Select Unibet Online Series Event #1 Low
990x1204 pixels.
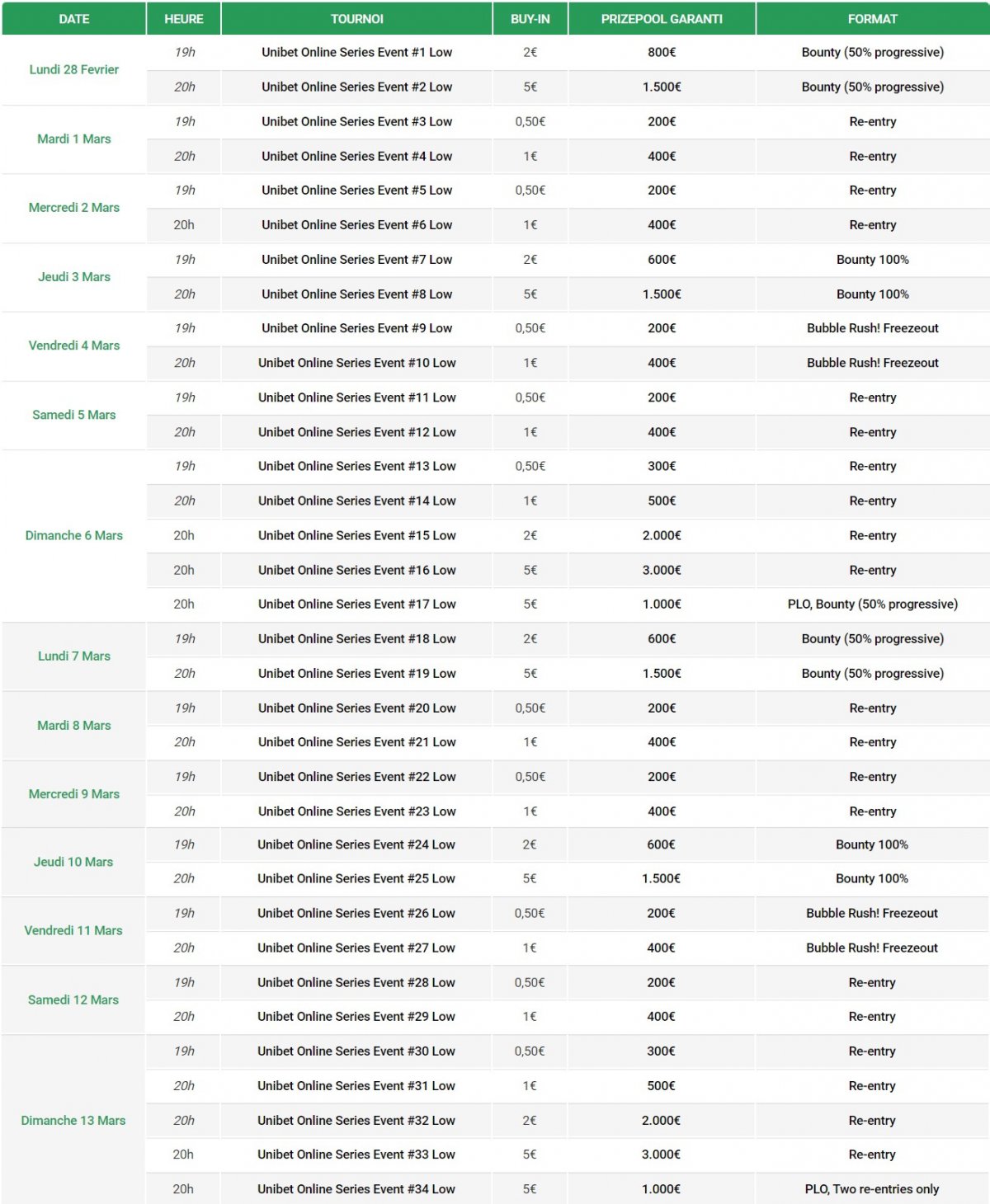356,52
